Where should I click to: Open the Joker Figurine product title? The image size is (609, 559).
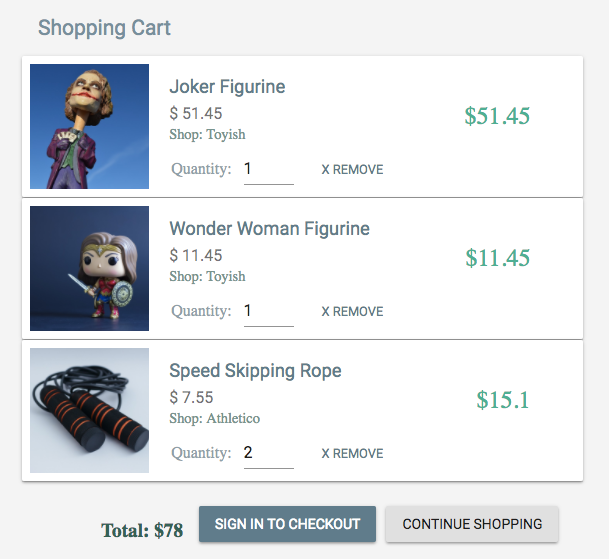(227, 87)
